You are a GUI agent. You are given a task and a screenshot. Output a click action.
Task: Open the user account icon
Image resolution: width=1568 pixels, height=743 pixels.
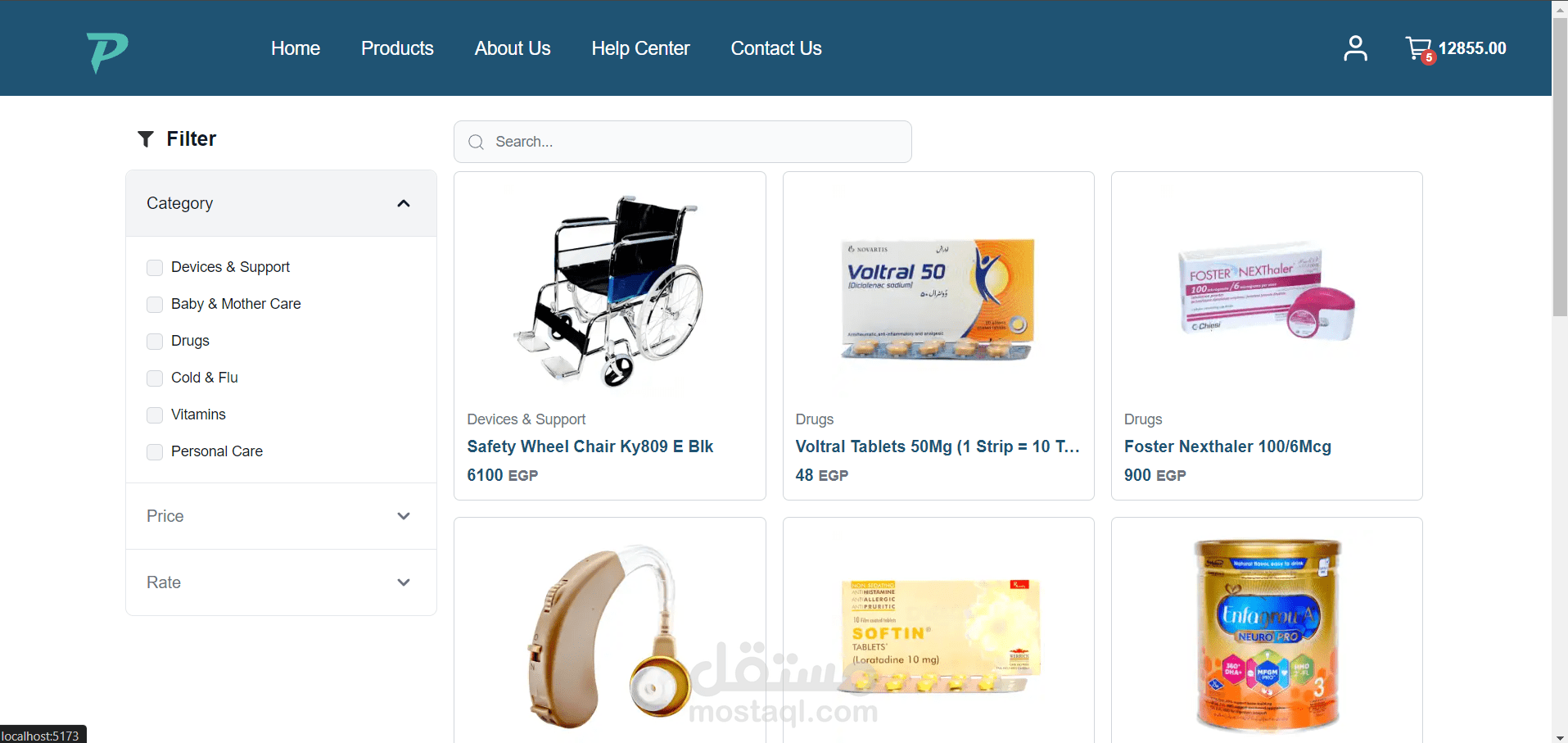(1355, 48)
